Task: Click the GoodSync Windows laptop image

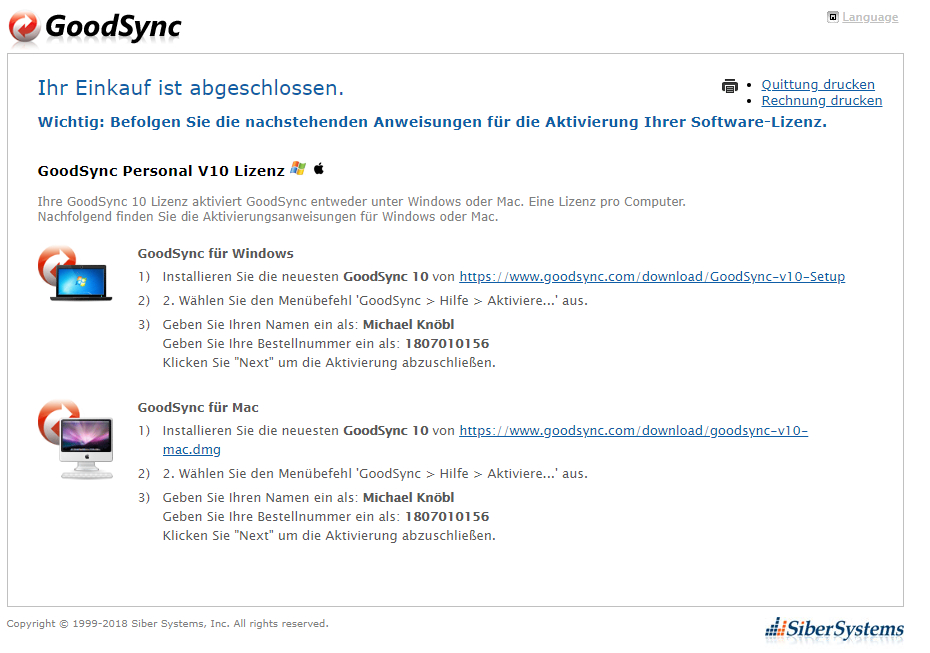Action: (x=75, y=273)
